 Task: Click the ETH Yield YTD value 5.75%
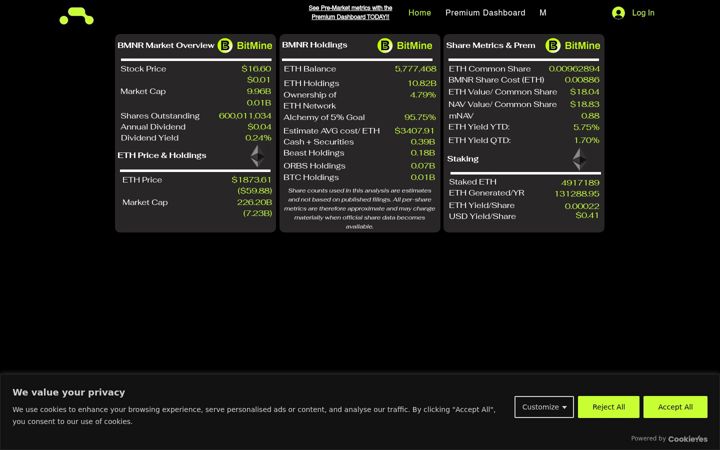tap(586, 127)
